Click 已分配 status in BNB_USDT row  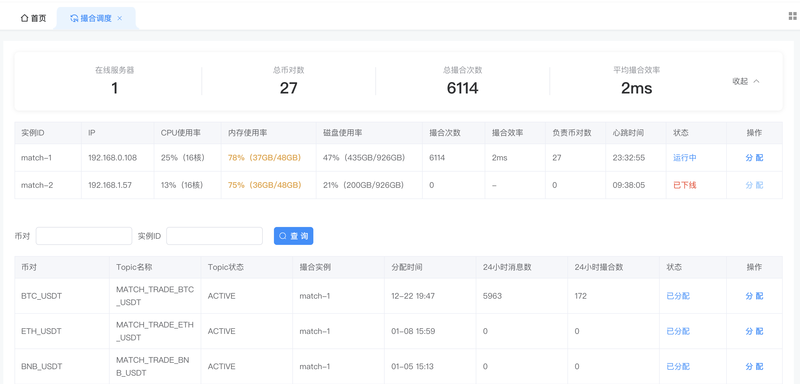click(x=678, y=367)
